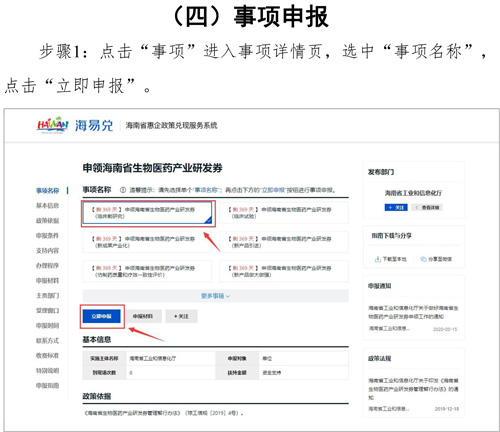Screen dimensions: 500x432
Task: Click the 申报材料 button
Action: pos(143,316)
